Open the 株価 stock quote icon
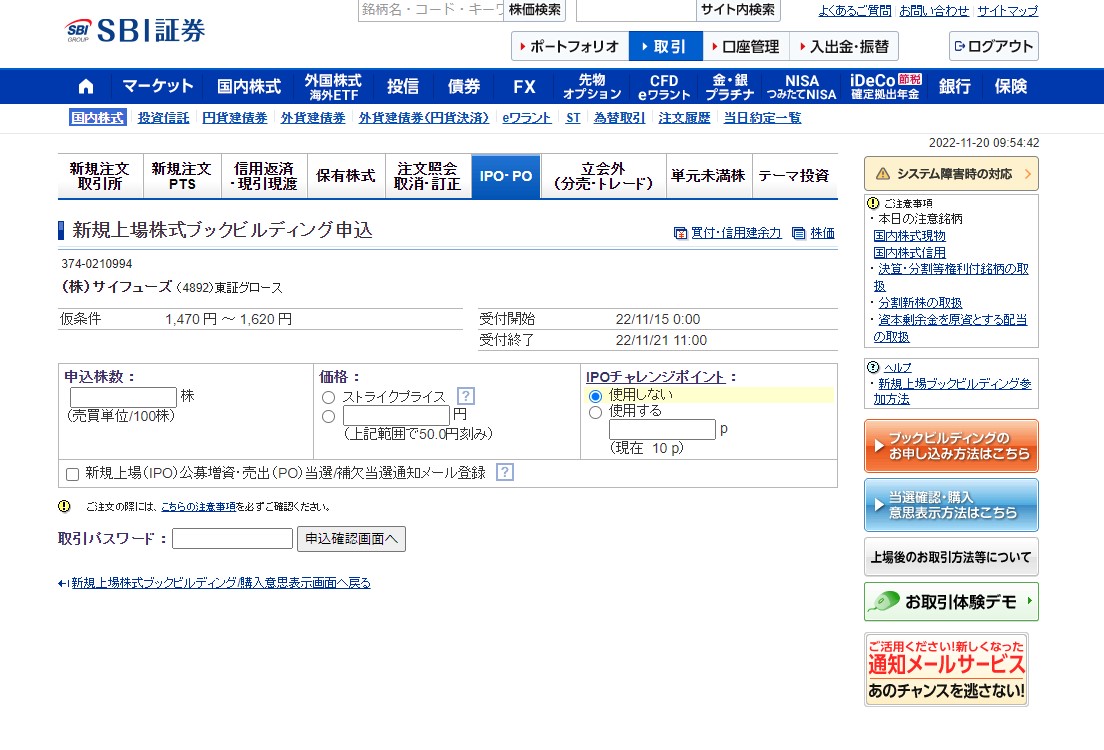The image size is (1104, 750). [799, 232]
